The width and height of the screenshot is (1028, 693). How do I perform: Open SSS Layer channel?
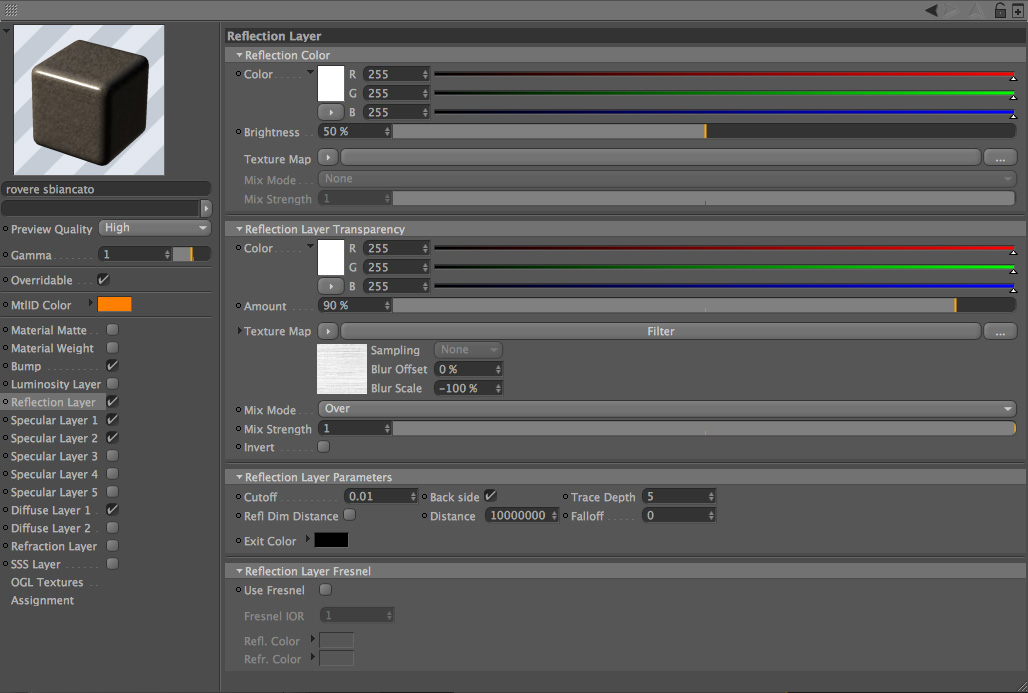click(x=35, y=564)
